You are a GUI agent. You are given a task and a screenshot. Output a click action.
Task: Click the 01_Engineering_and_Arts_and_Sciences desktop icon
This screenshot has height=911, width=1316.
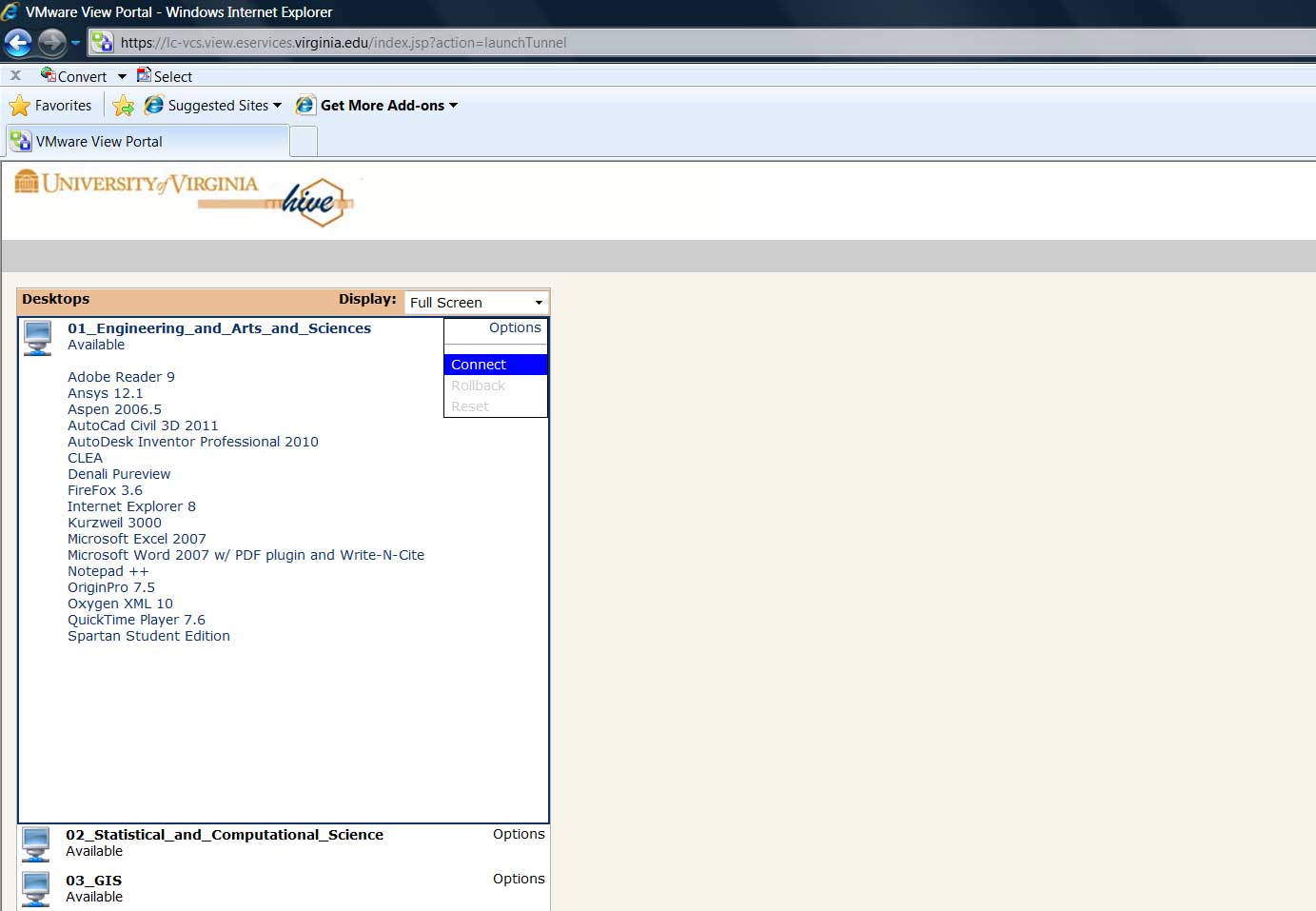coord(37,337)
